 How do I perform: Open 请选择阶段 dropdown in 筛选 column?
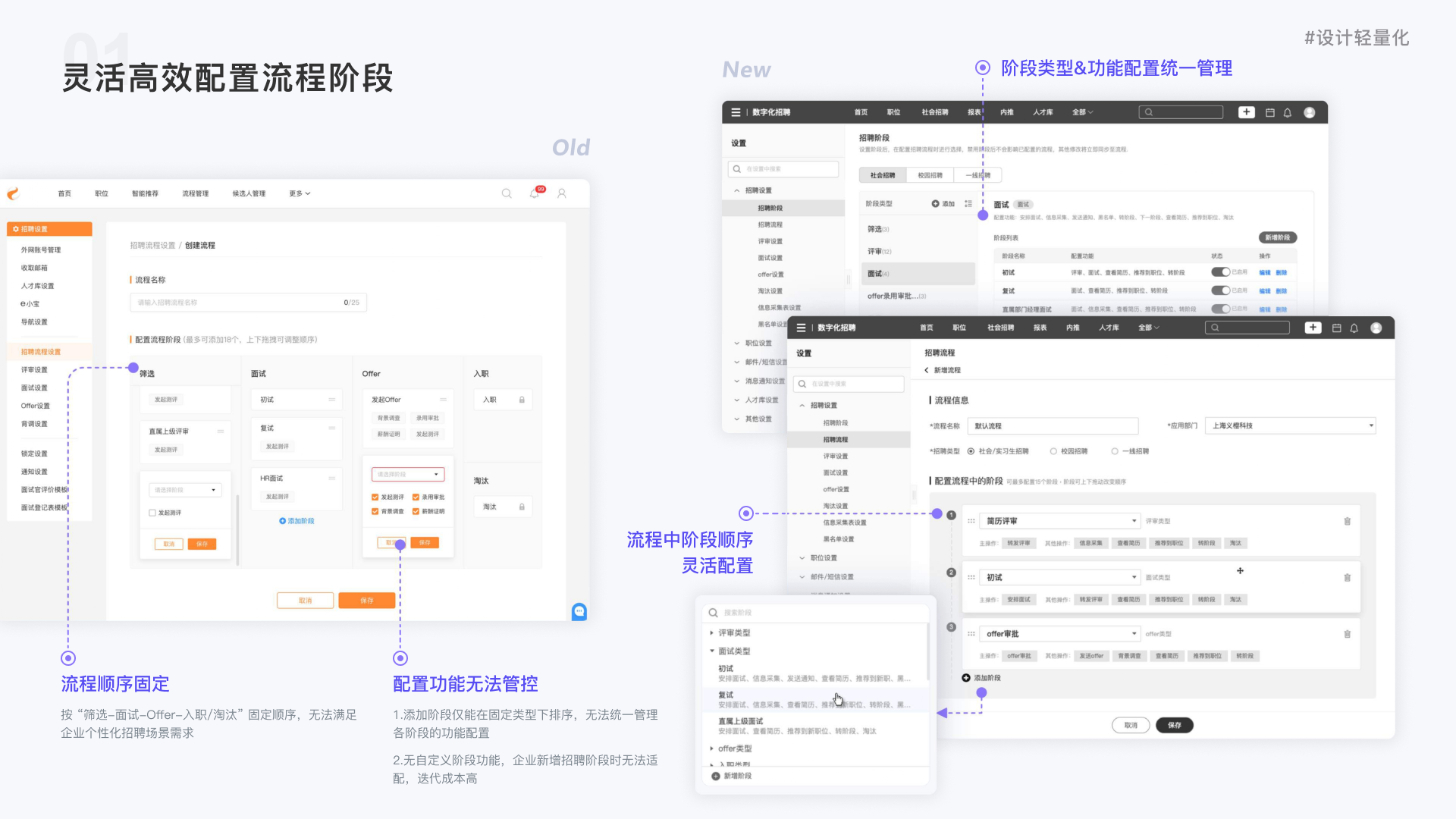click(x=185, y=490)
